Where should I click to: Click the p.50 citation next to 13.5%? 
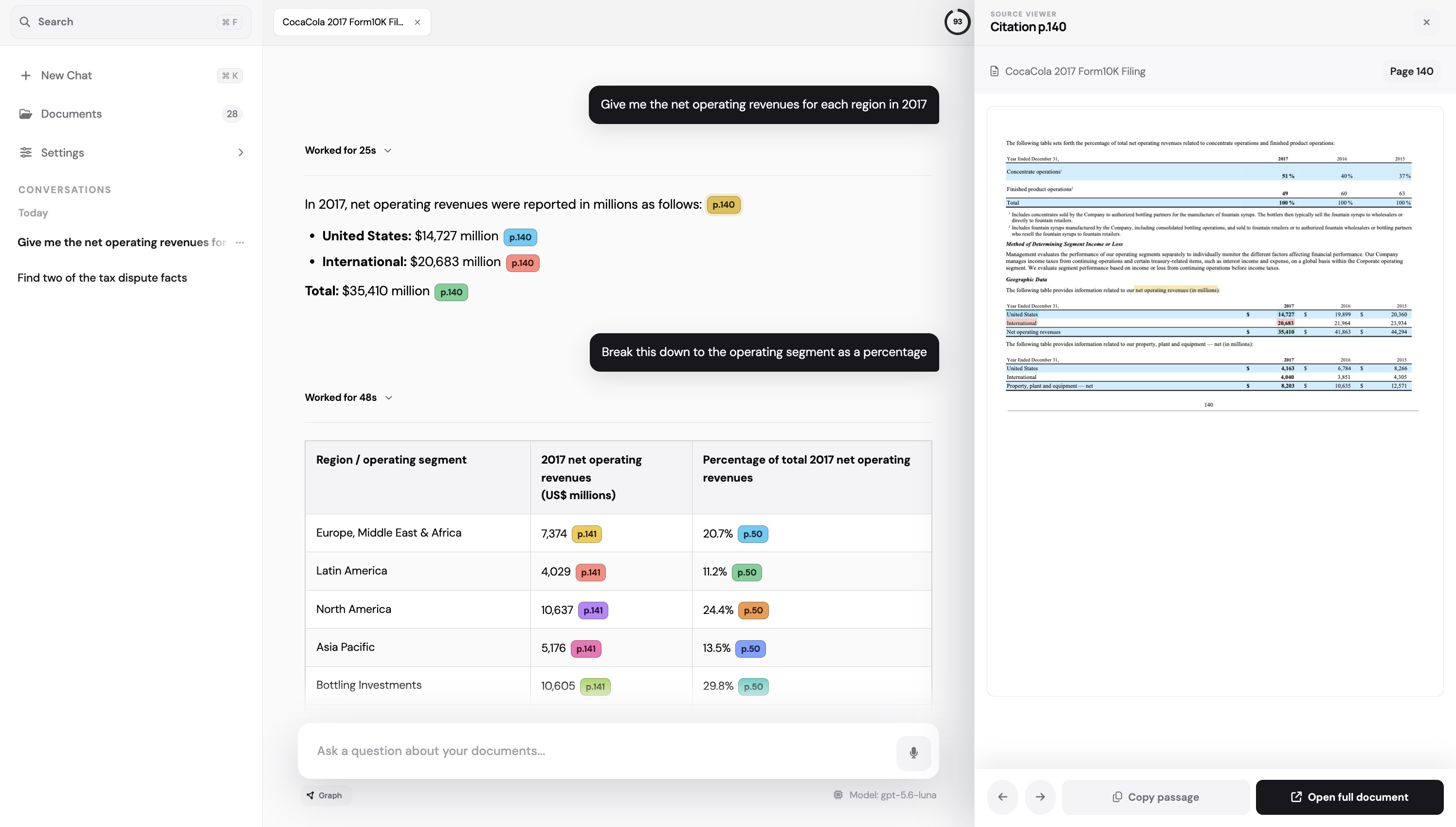[750, 648]
